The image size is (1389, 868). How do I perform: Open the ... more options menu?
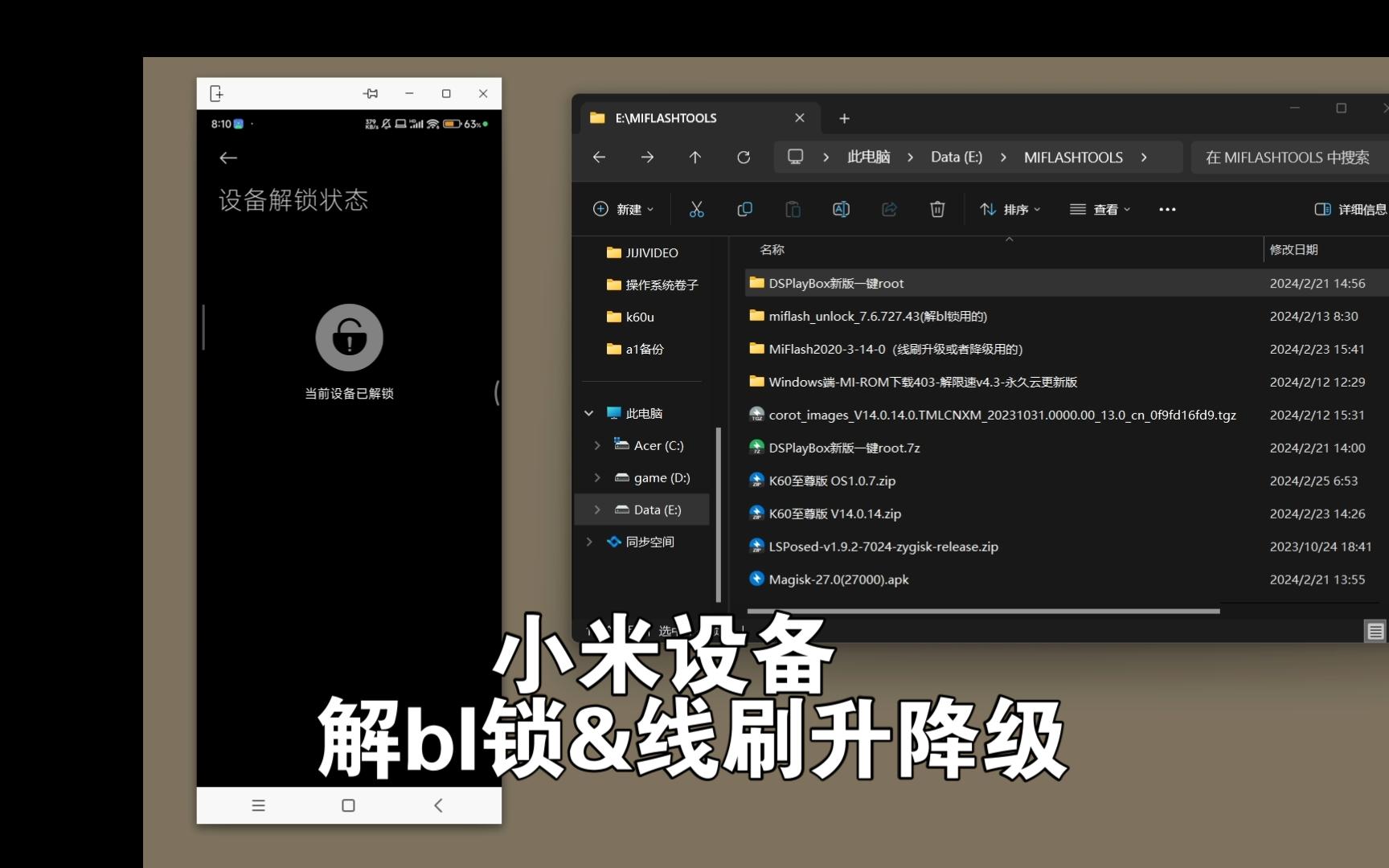point(1167,209)
